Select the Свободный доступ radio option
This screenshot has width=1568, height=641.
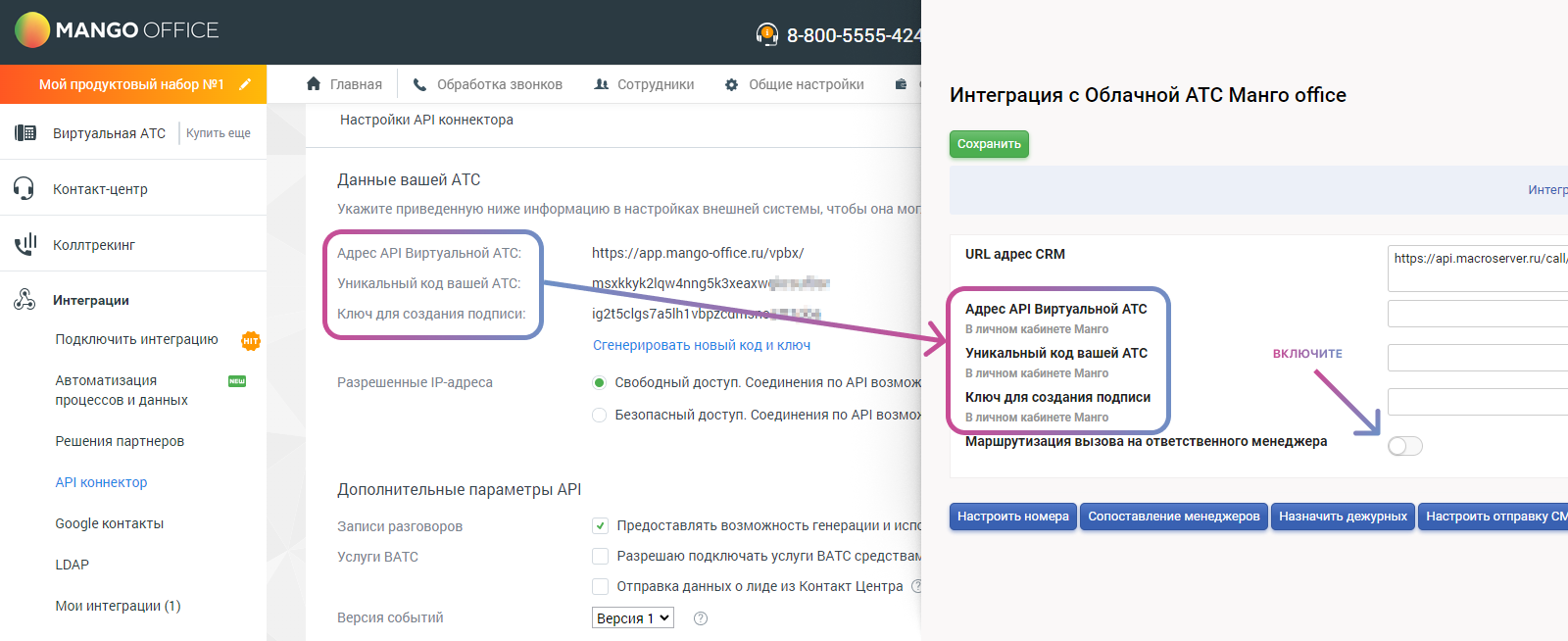point(599,382)
